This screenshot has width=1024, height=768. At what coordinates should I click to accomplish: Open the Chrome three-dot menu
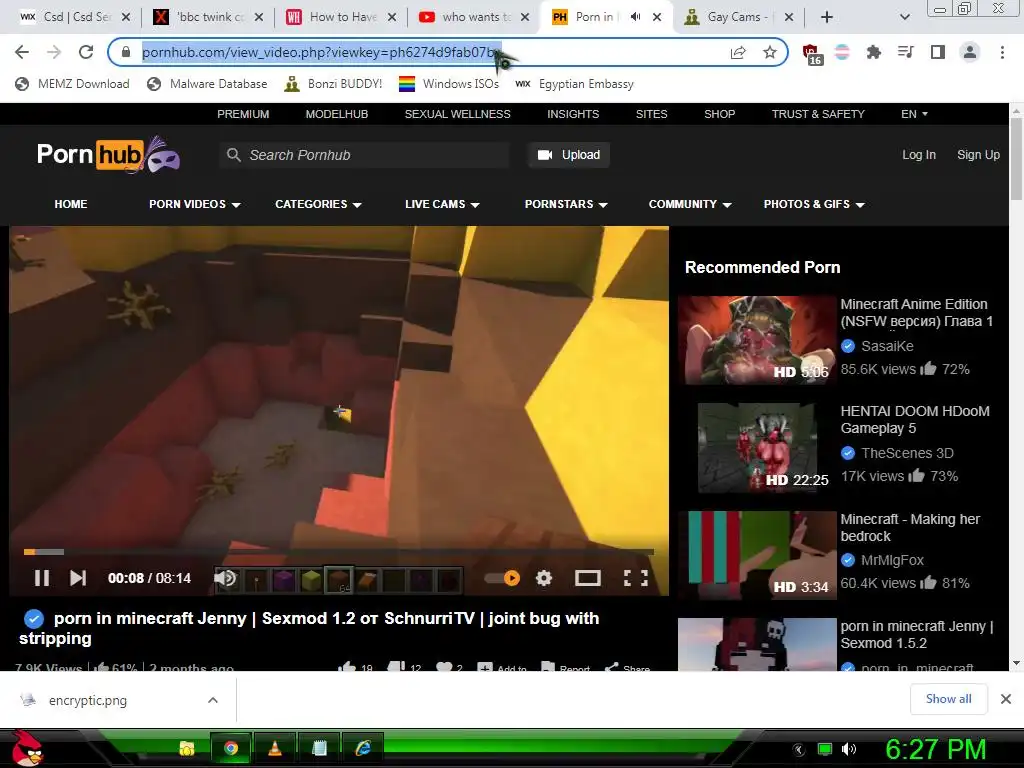tap(1002, 52)
